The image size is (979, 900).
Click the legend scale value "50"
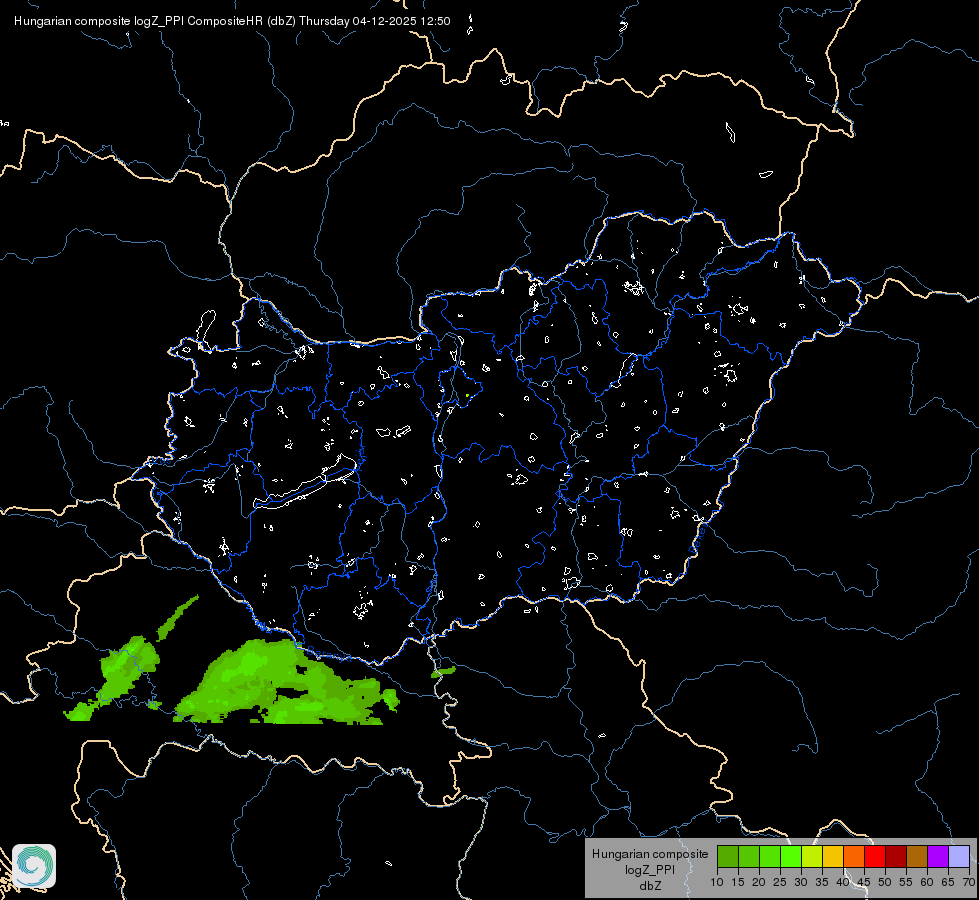click(x=885, y=883)
